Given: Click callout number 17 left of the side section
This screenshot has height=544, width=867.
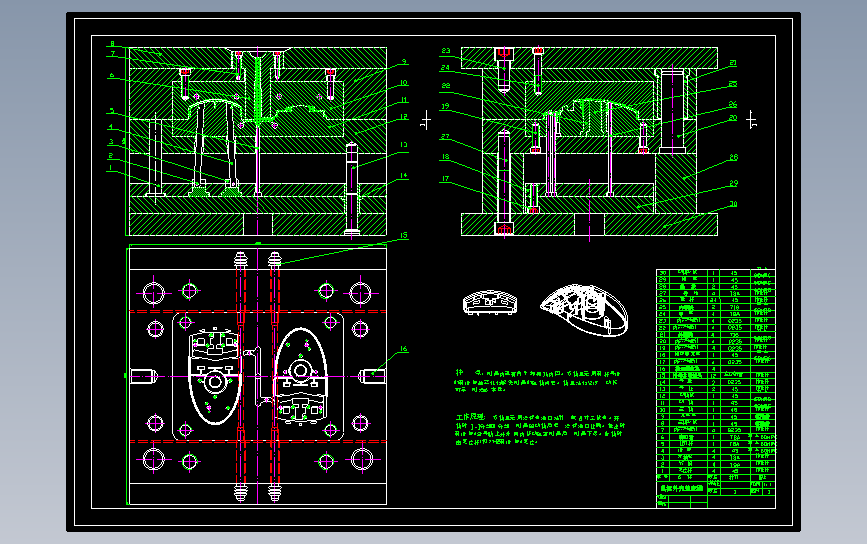Looking at the screenshot, I should tap(445, 179).
